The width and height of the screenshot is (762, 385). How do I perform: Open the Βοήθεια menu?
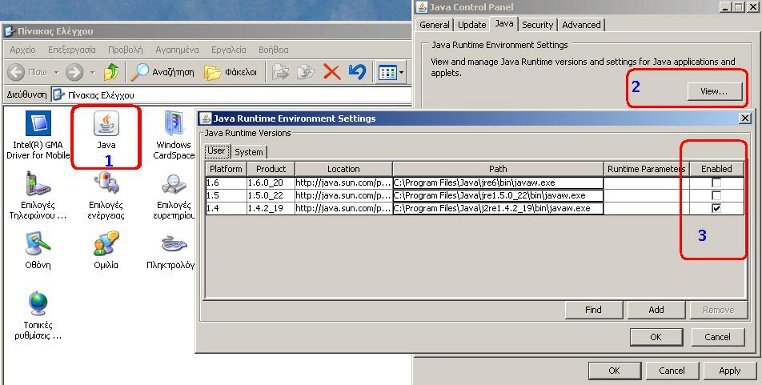tap(273, 50)
